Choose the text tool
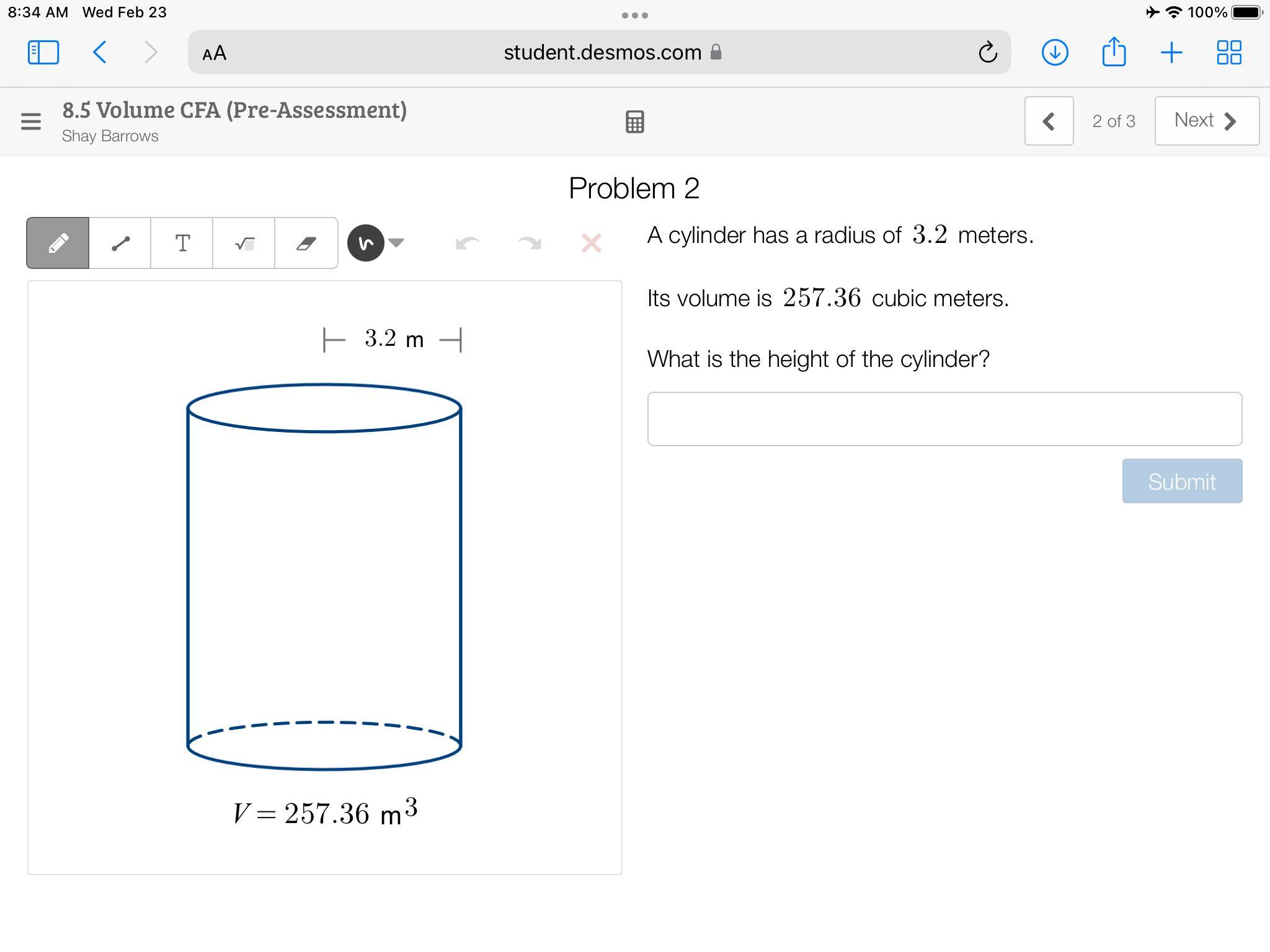1270x952 pixels. click(182, 243)
